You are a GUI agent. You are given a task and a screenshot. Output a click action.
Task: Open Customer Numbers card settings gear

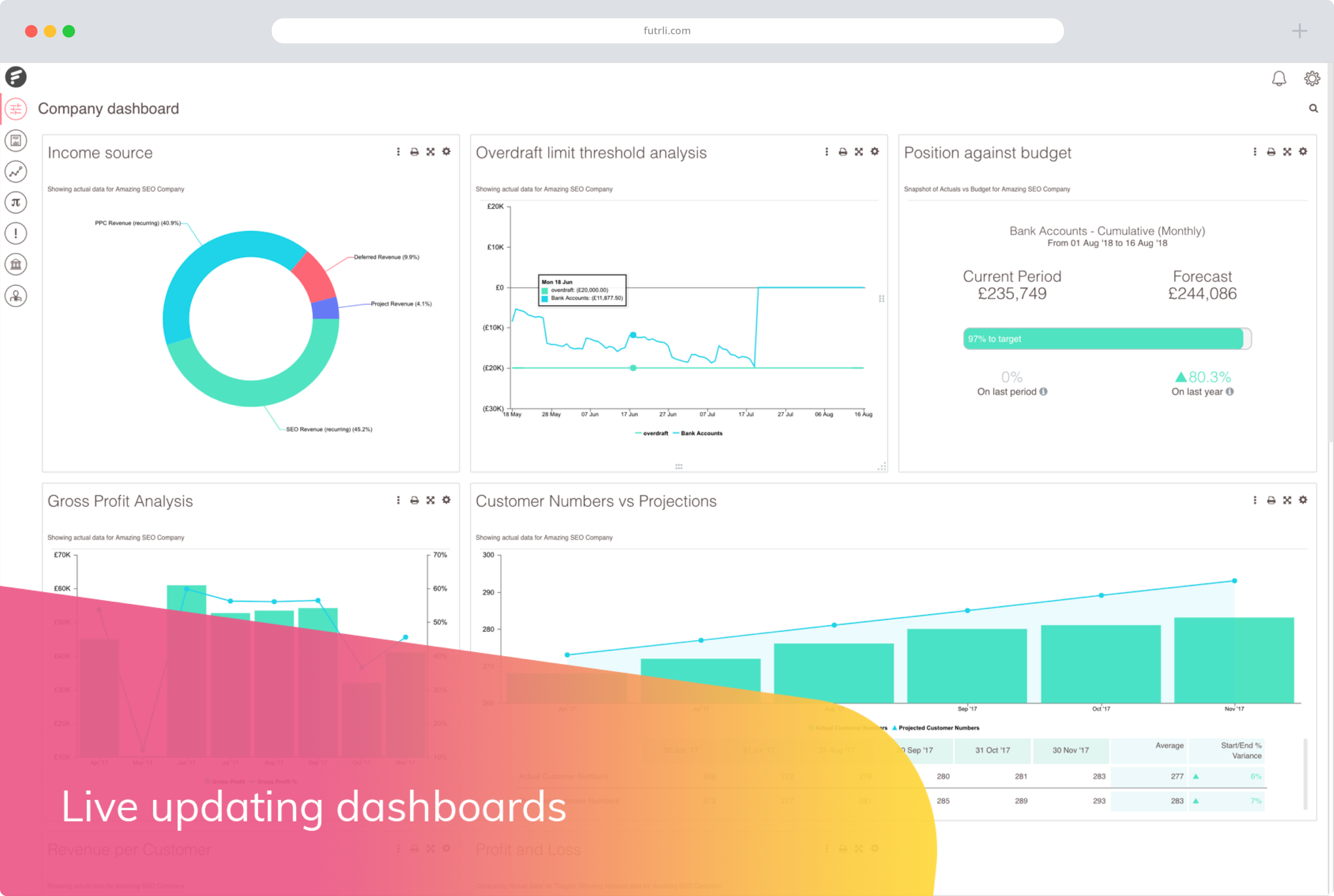click(x=1303, y=500)
